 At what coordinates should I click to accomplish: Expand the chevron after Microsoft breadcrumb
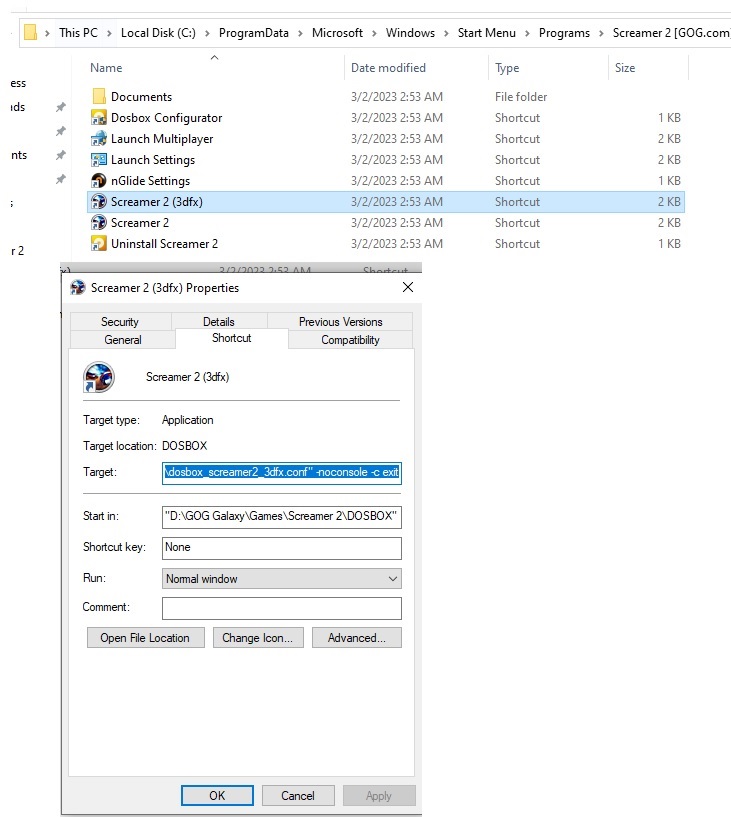[374, 33]
